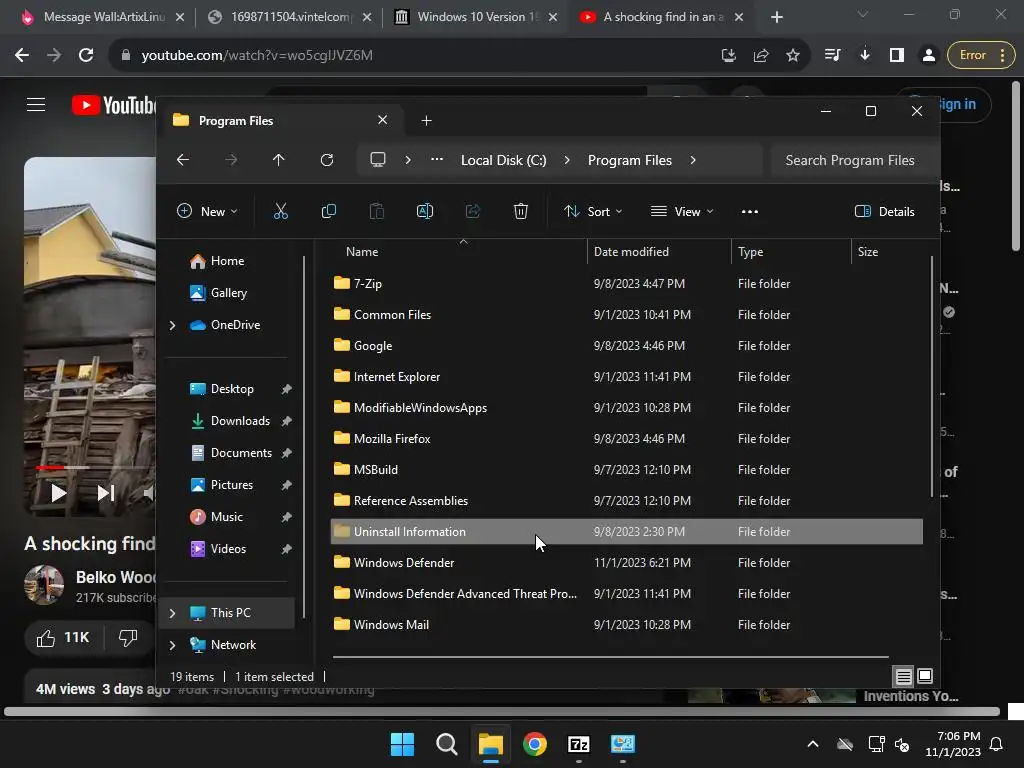Image resolution: width=1024 pixels, height=768 pixels.
Task: Open taskbar Search magnifier
Action: [447, 744]
